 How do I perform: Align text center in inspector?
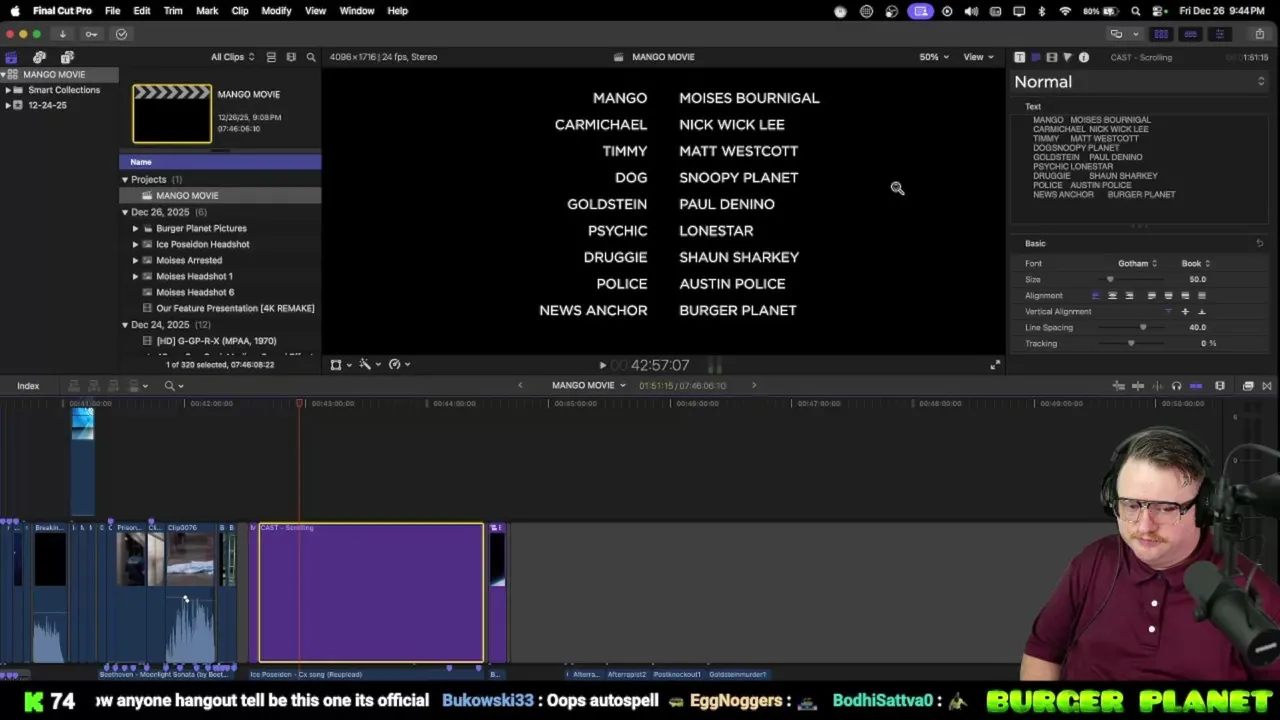tap(1112, 296)
